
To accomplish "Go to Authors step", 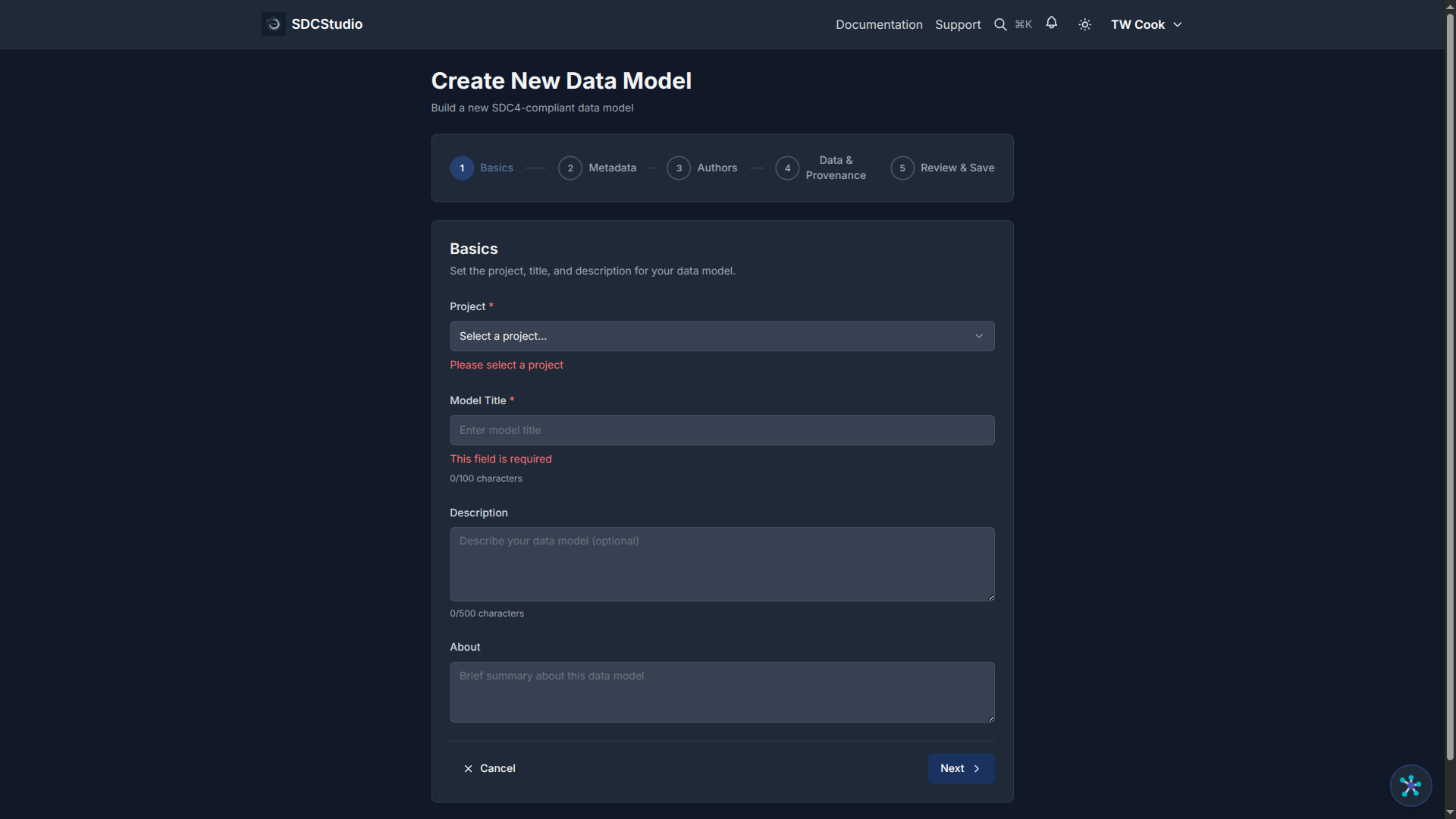I will (x=717, y=168).
